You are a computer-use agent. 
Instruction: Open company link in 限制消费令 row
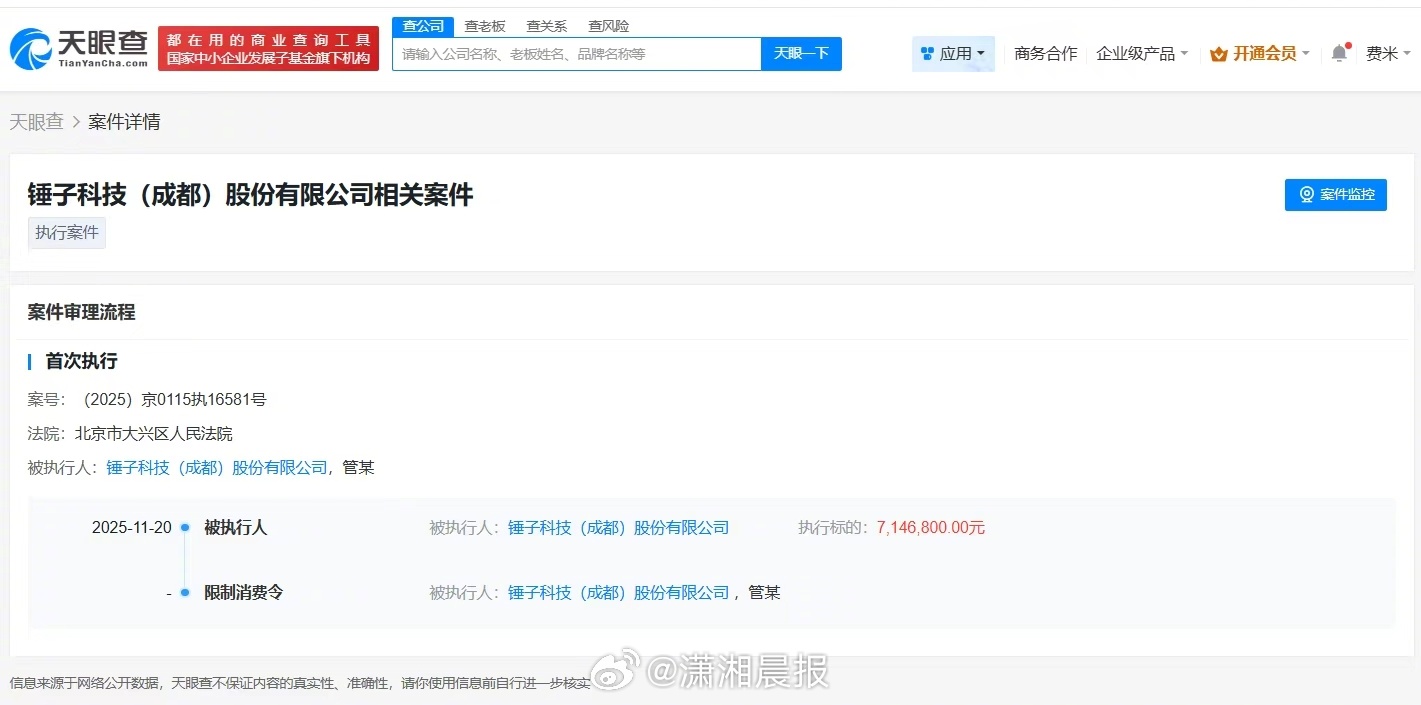click(x=618, y=592)
